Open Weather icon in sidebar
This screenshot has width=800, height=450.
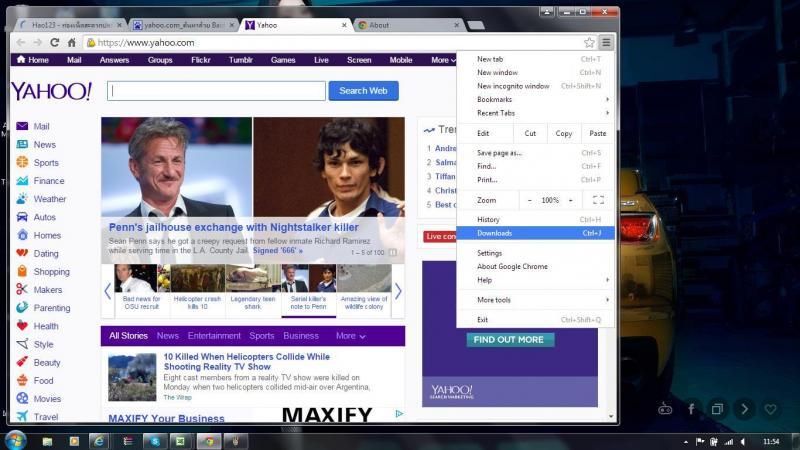click(x=22, y=198)
